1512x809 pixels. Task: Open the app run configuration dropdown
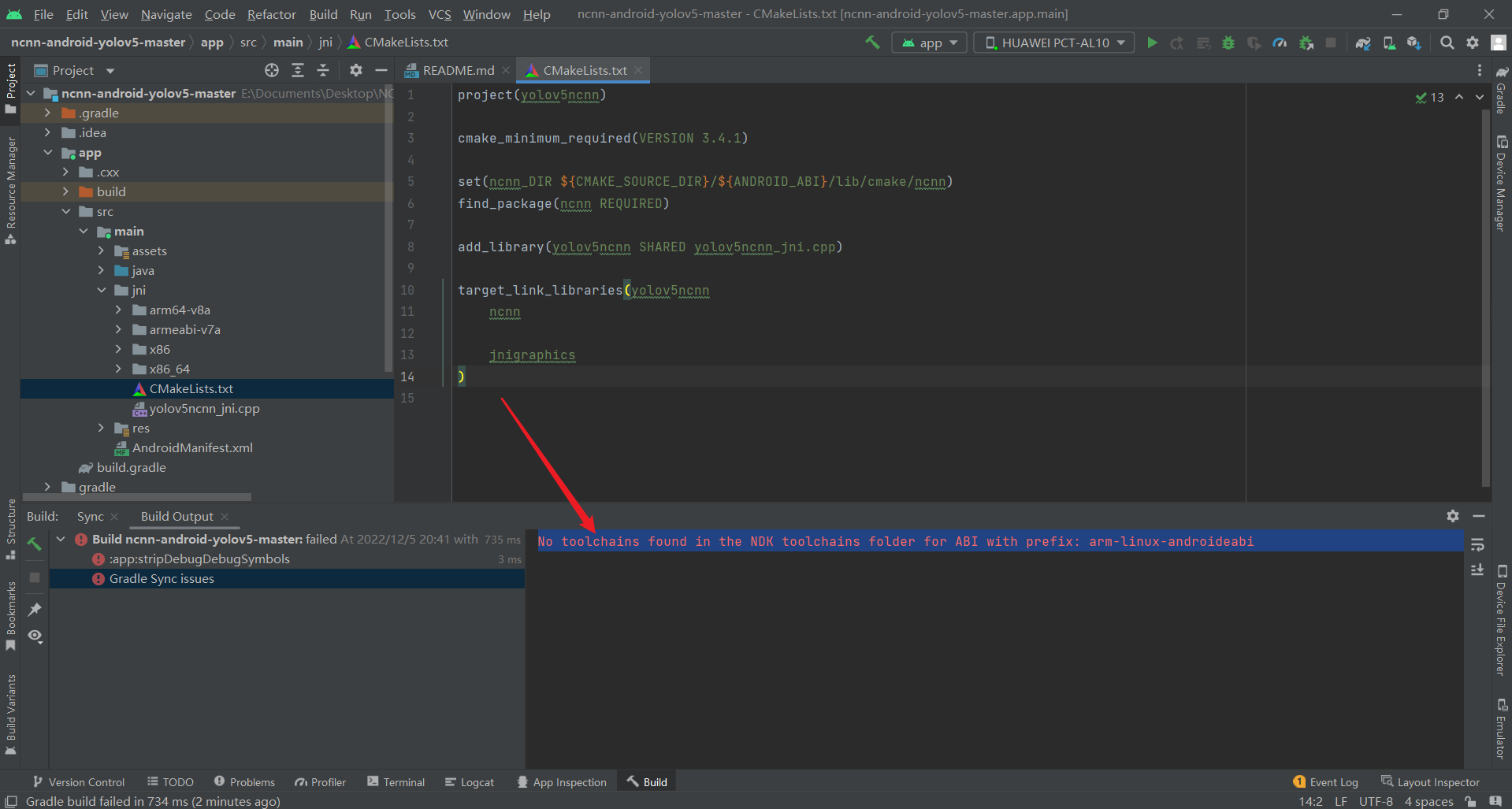point(928,43)
